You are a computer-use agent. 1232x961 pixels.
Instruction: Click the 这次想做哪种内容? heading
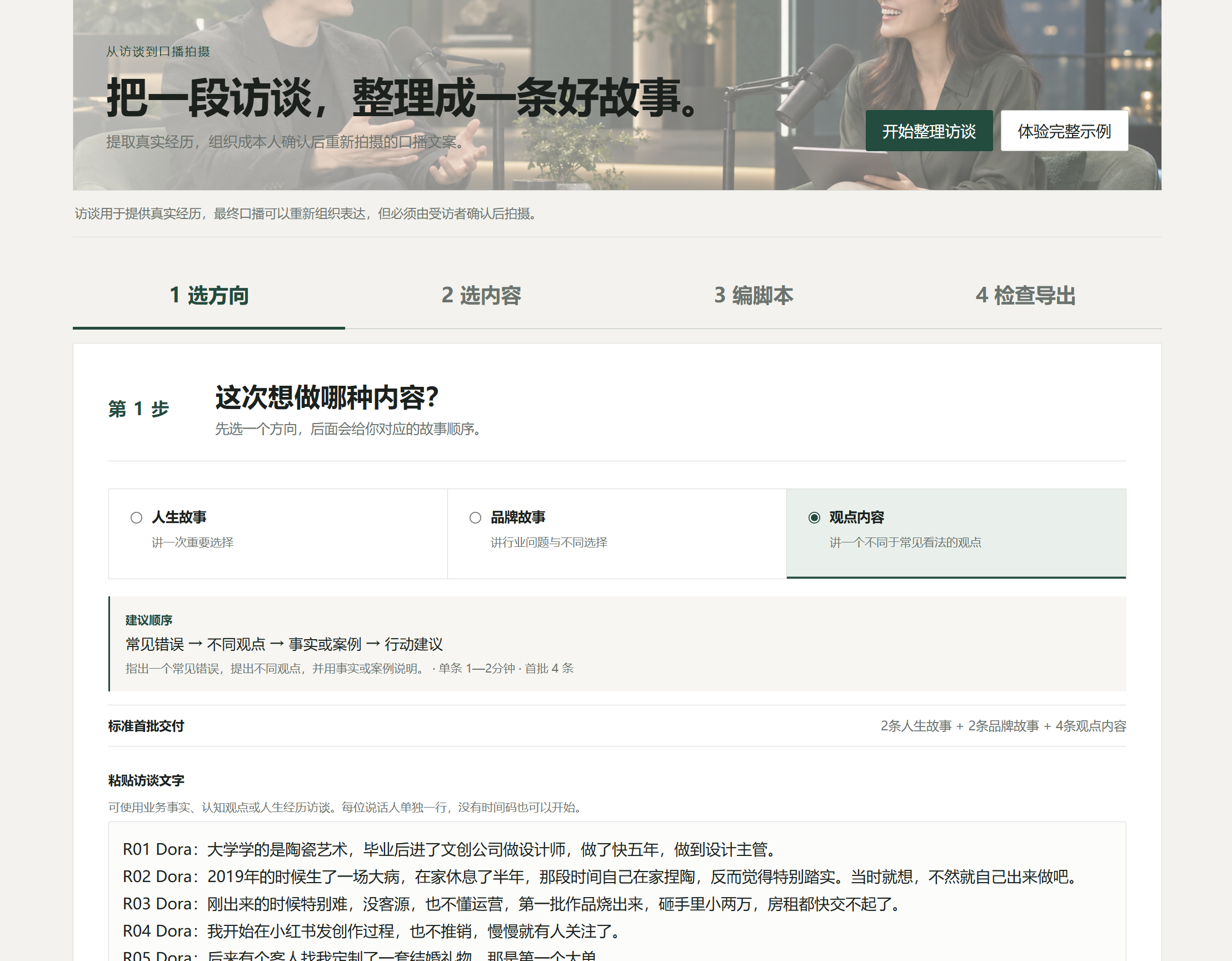click(x=327, y=397)
